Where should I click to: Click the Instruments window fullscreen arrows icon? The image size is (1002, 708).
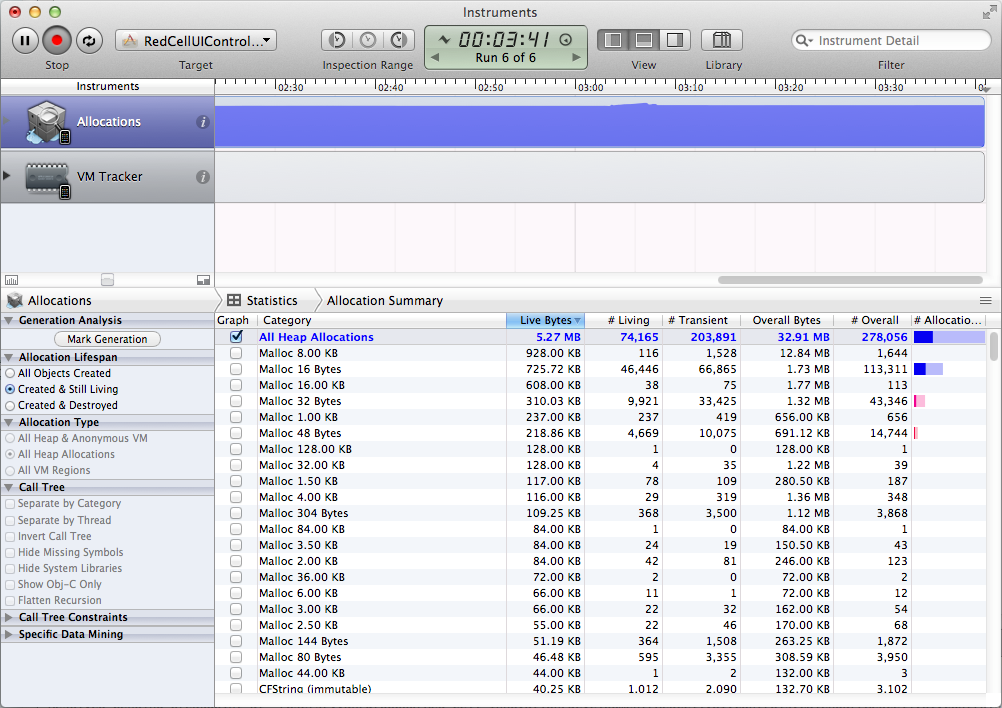click(x=989, y=12)
